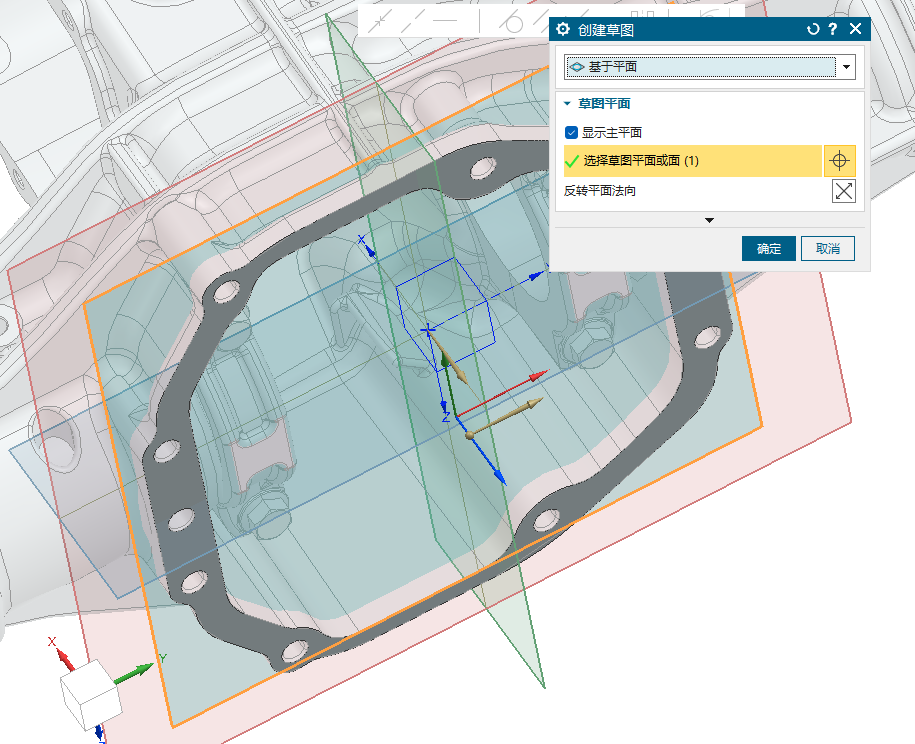
Task: Confirm with the 确定 button
Action: [x=768, y=249]
